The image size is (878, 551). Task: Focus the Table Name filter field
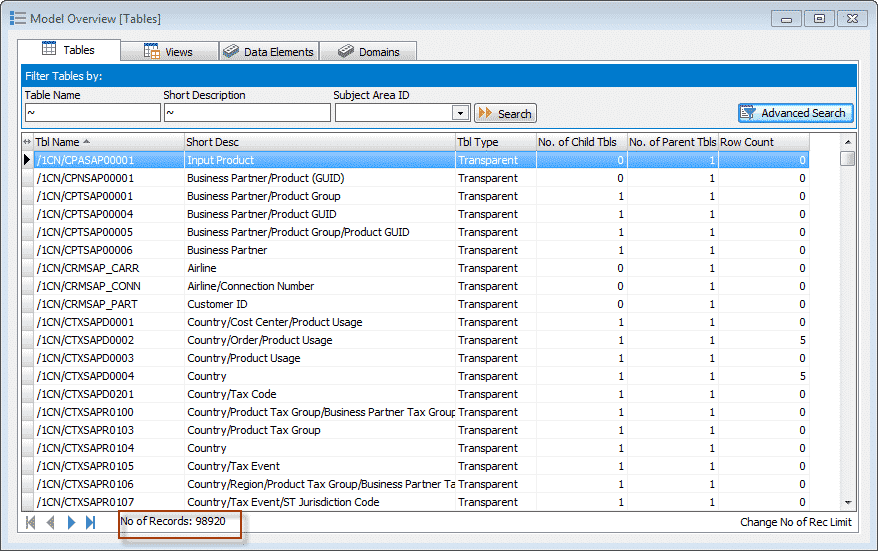93,113
